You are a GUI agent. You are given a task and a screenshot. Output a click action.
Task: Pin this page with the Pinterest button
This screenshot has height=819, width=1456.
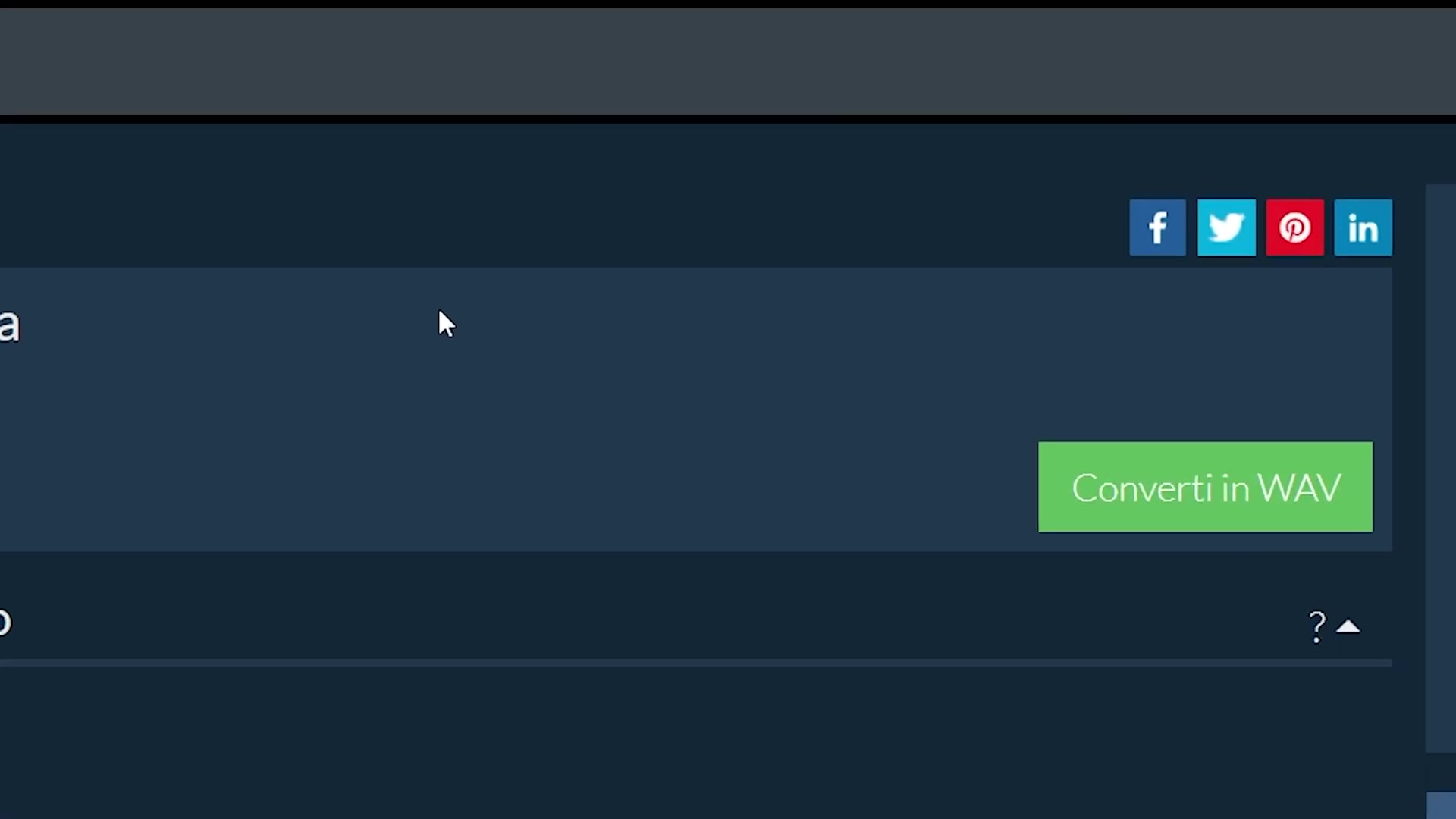pos(1294,227)
